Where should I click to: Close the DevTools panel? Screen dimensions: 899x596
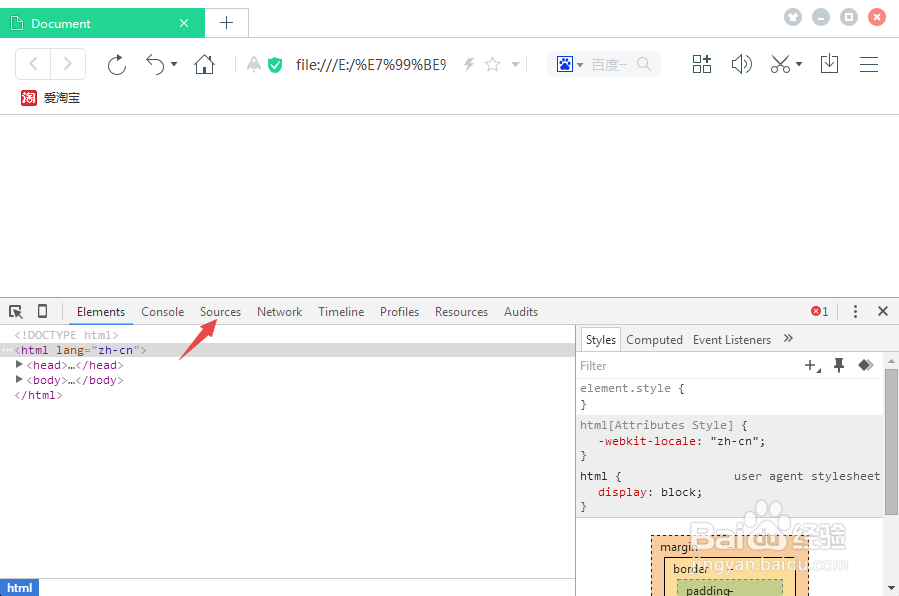point(883,311)
